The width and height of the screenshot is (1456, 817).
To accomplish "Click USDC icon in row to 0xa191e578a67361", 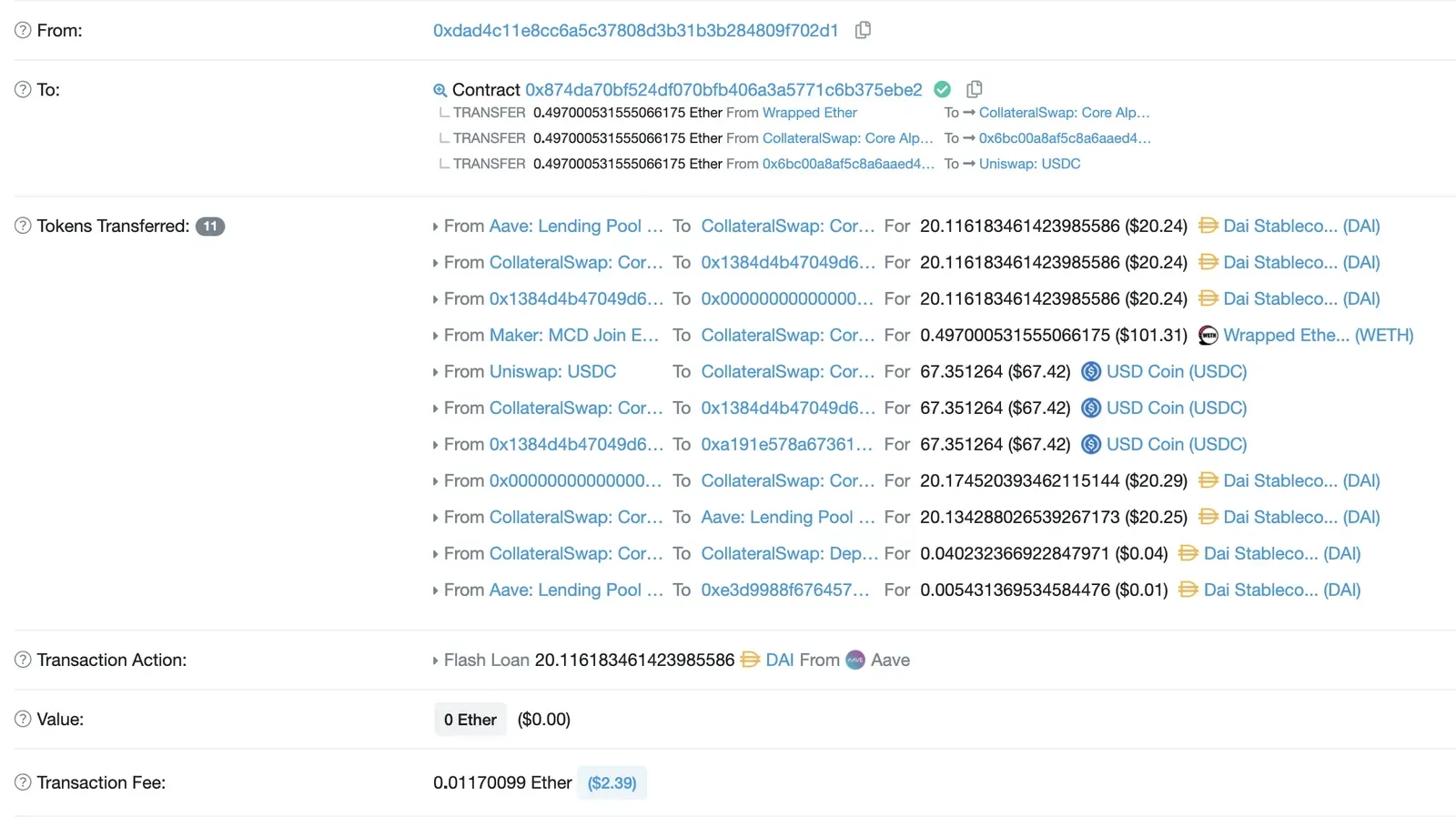I will coord(1091,444).
